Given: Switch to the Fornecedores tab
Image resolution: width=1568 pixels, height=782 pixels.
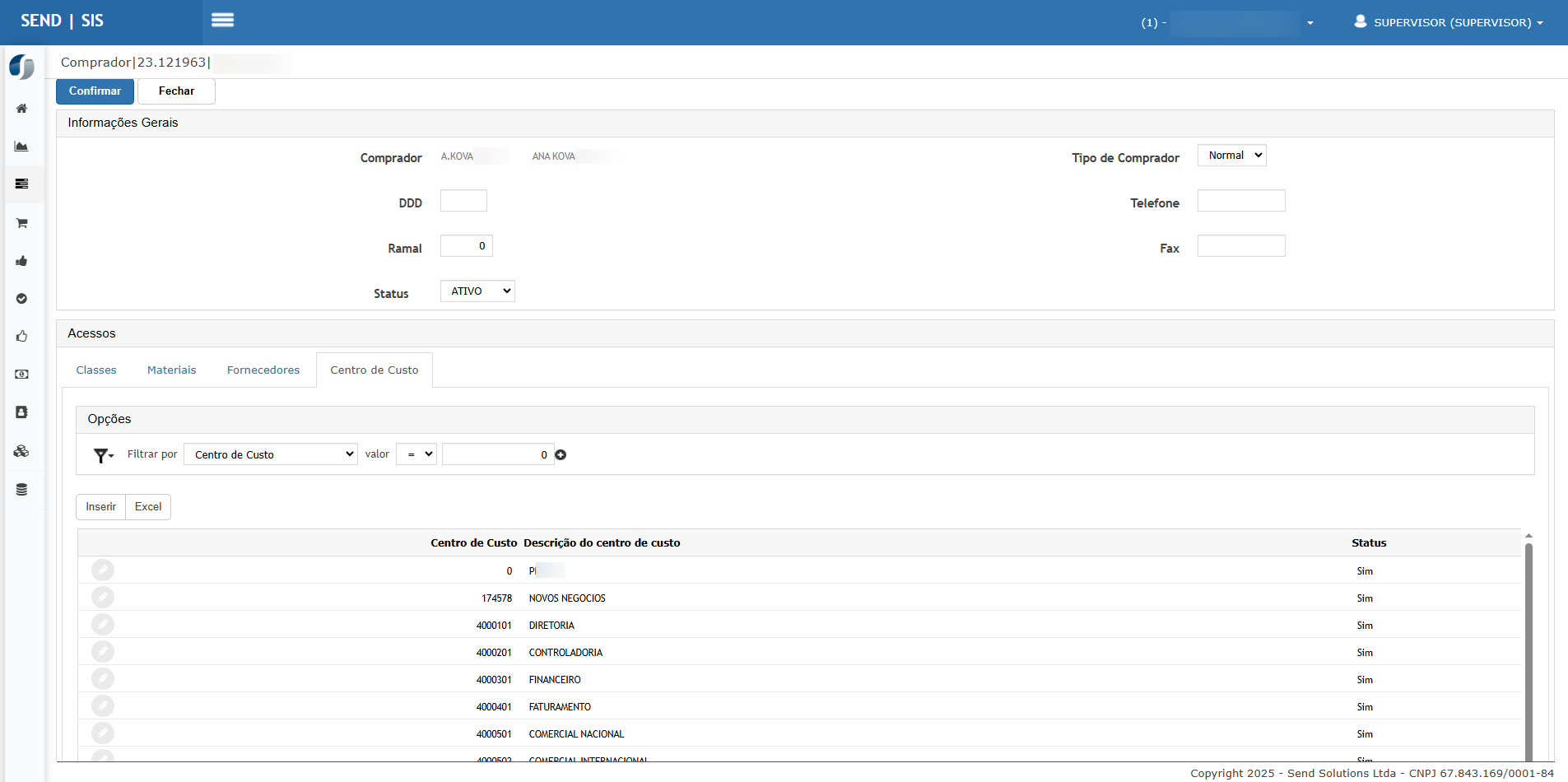Looking at the screenshot, I should point(263,370).
